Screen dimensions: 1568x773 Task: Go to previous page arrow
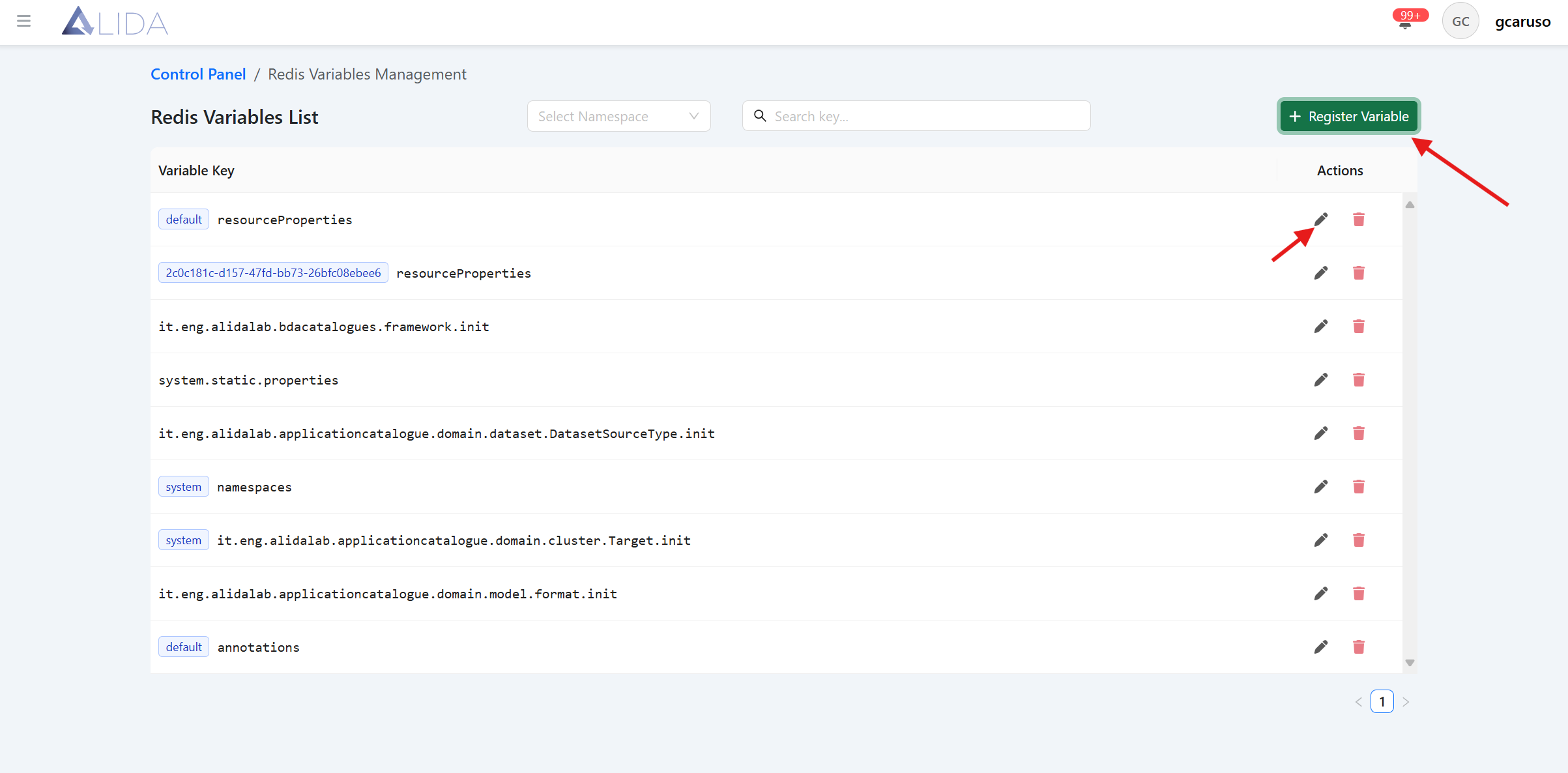coord(1359,702)
